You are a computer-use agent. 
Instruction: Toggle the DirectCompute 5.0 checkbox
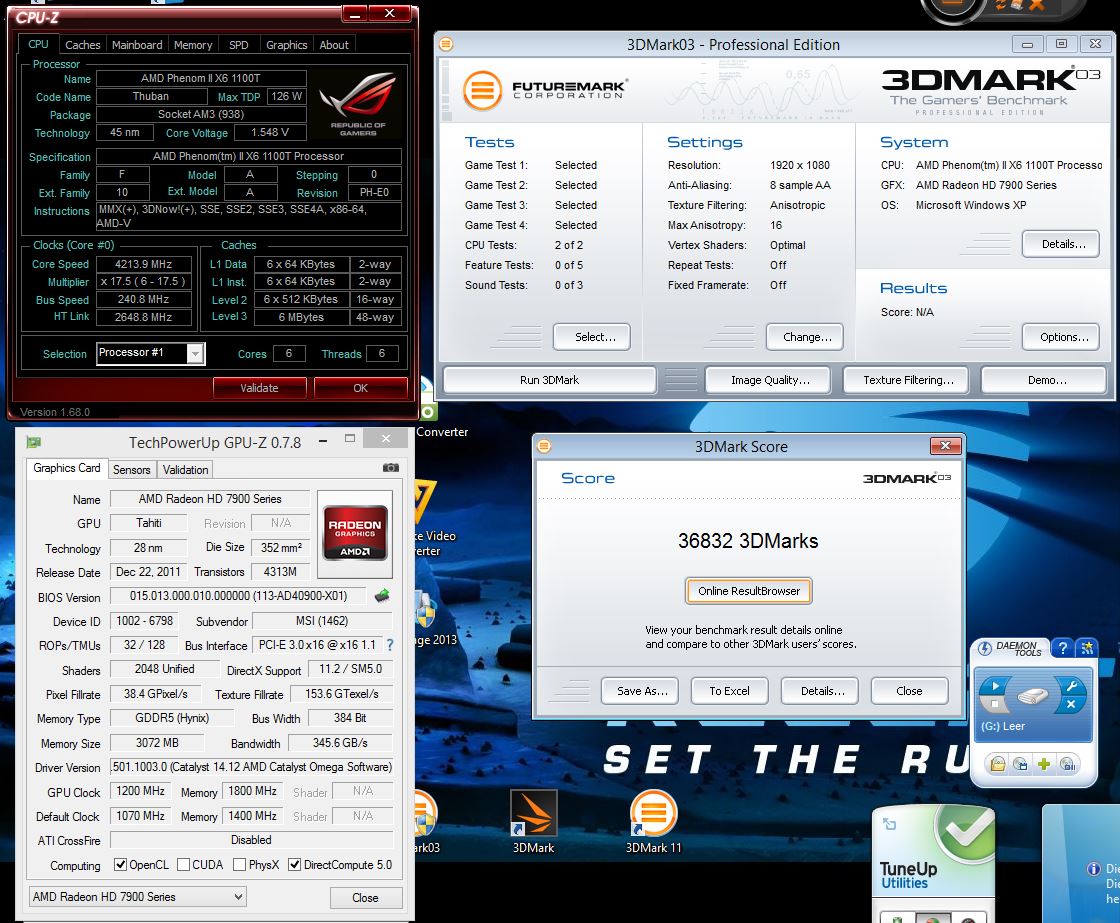click(294, 864)
